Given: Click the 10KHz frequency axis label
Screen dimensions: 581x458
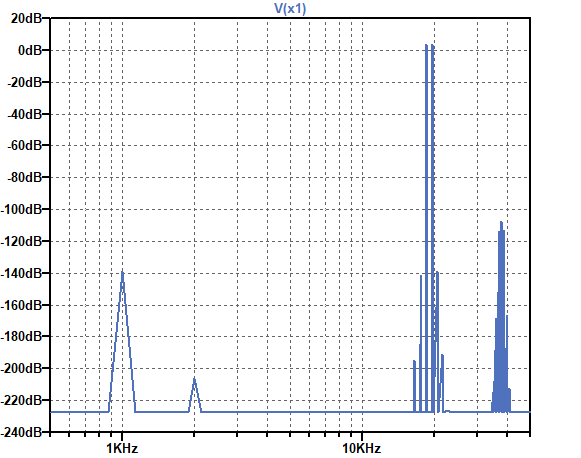Looking at the screenshot, I should (362, 449).
